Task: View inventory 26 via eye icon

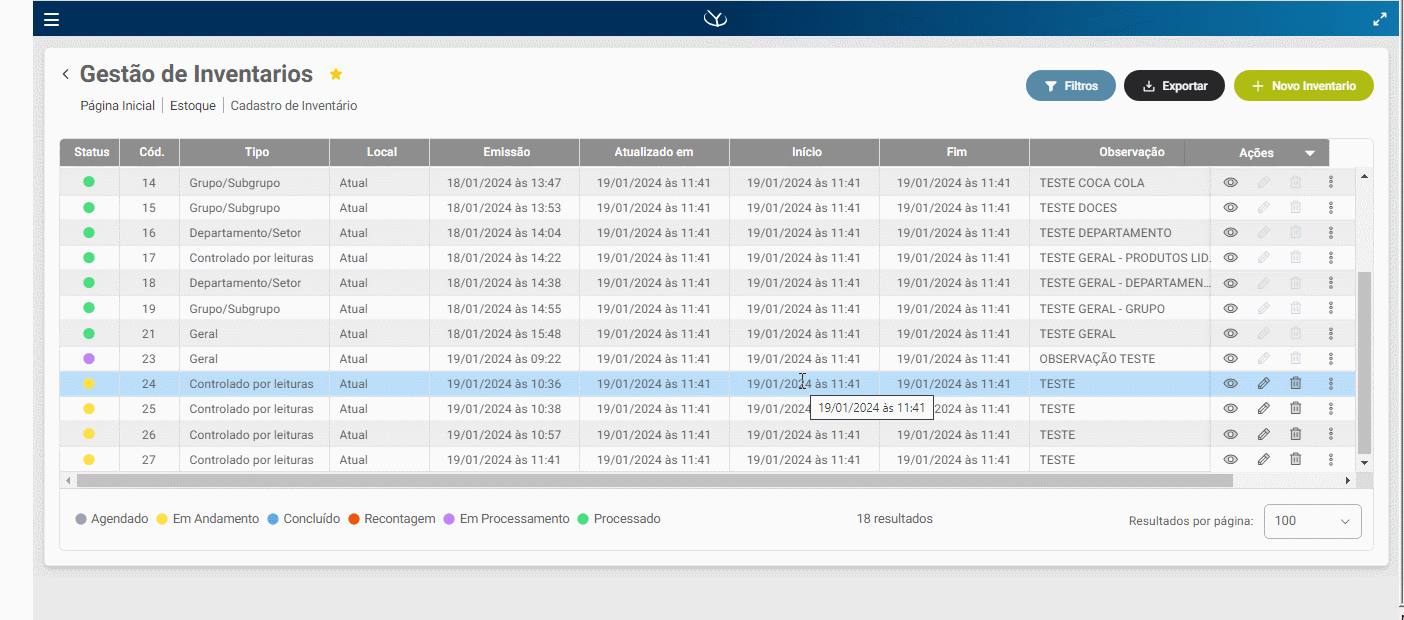Action: [1231, 434]
